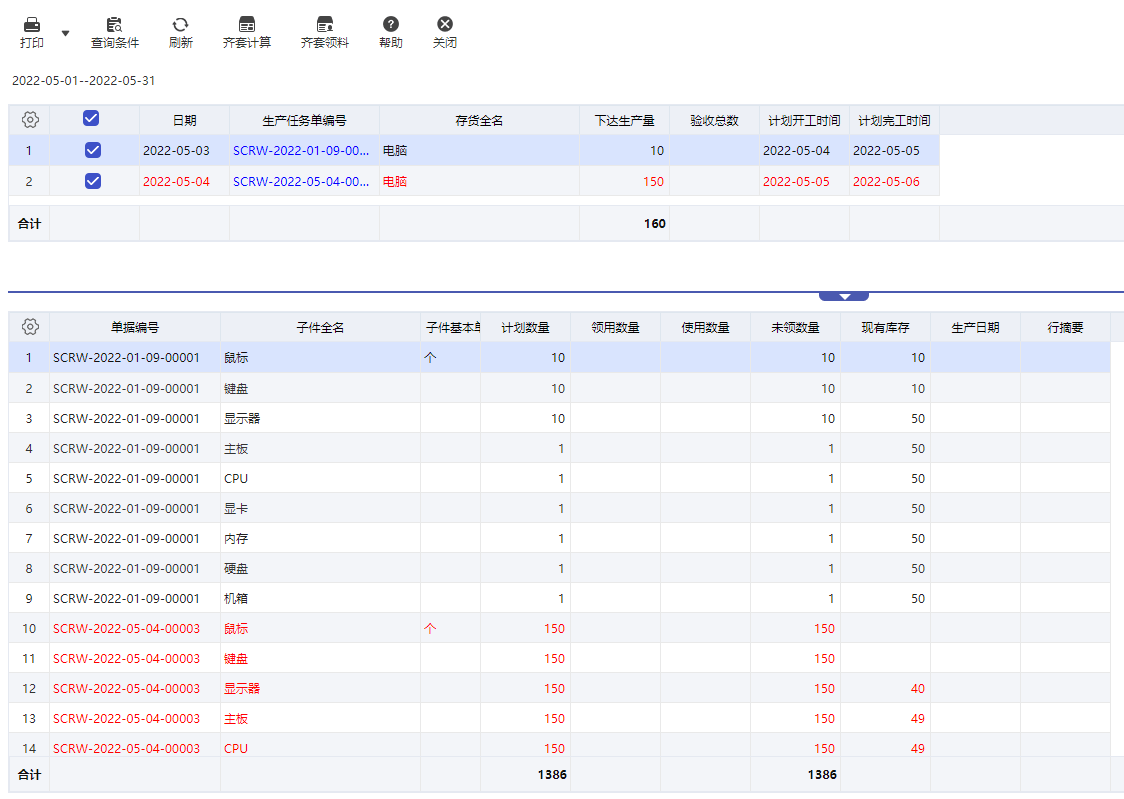Collapse the panel using the blue splitter arrow
This screenshot has width=1124, height=799.
point(844,296)
